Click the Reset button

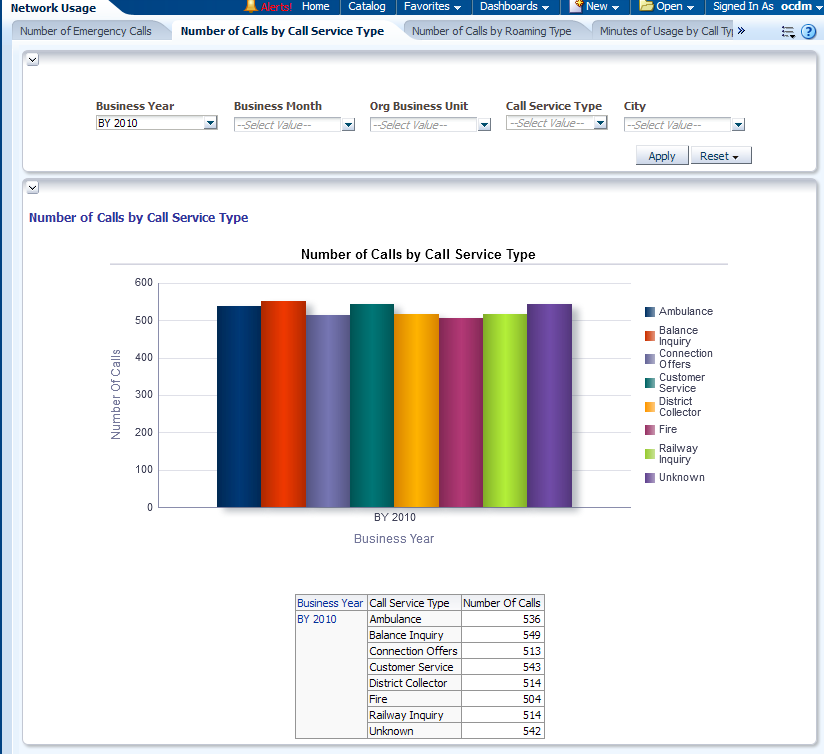coord(720,156)
